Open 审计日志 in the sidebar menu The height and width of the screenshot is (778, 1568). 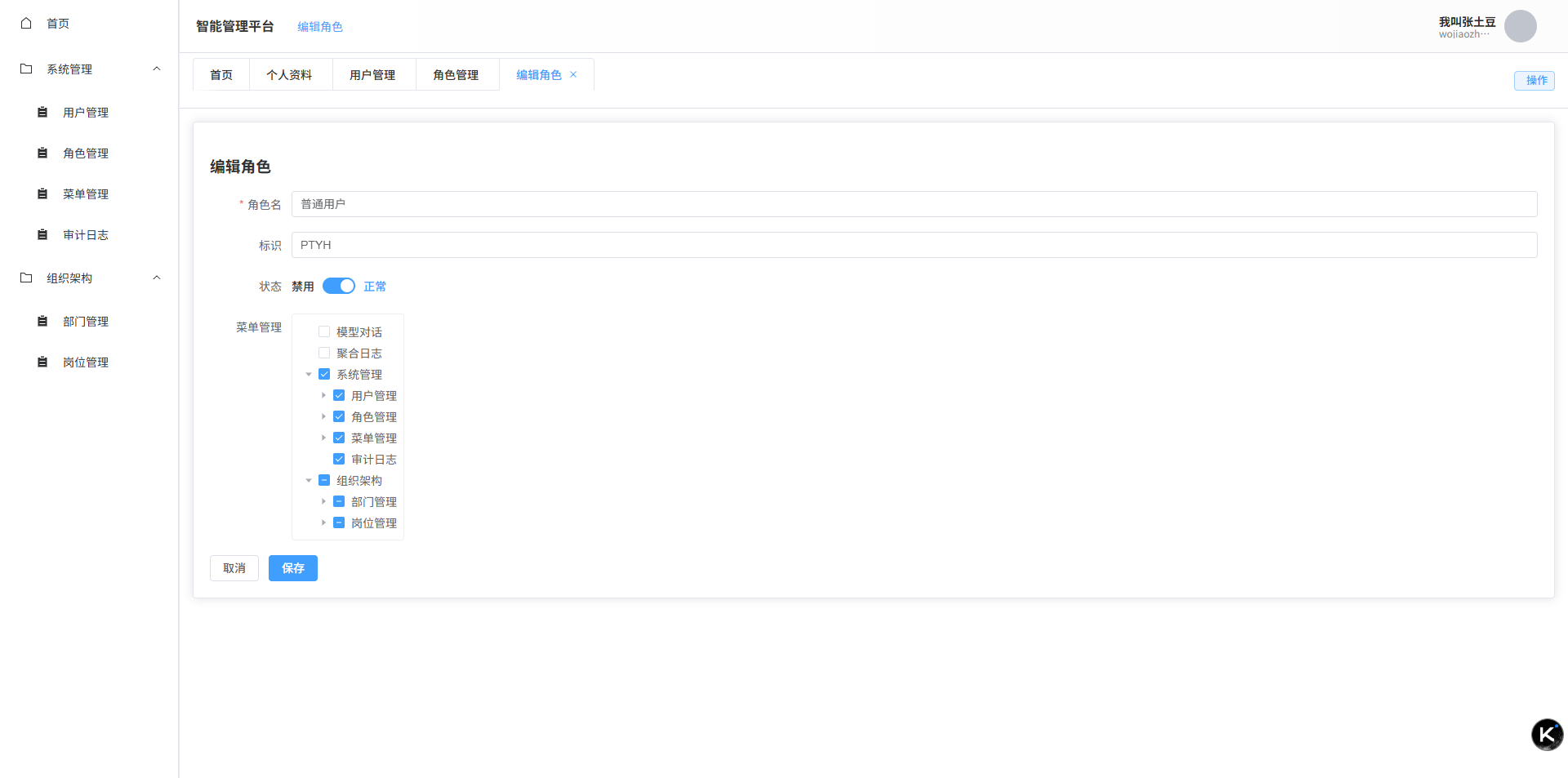(x=89, y=234)
